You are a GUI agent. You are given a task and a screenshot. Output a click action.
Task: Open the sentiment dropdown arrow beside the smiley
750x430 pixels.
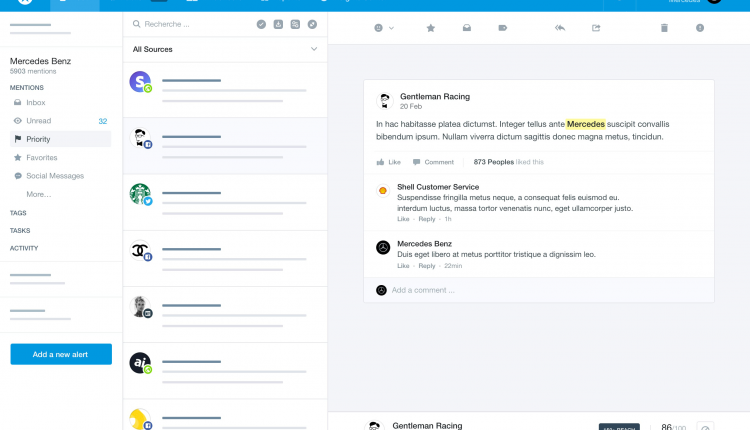pos(391,28)
